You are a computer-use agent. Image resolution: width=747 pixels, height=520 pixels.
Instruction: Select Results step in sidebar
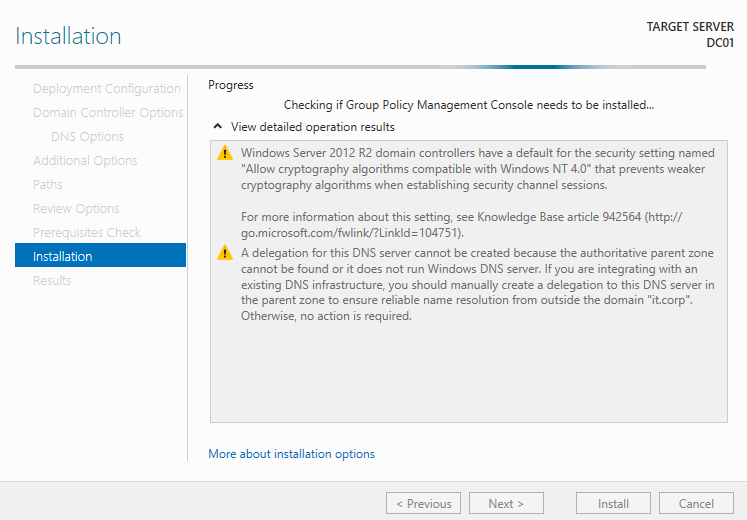point(52,280)
